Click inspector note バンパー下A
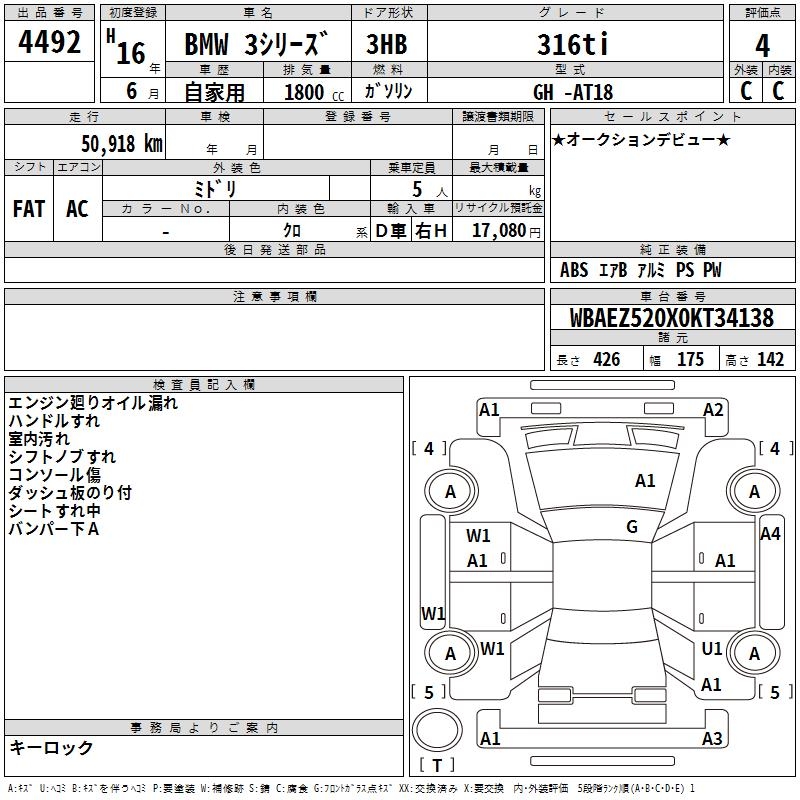Viewport: 800px width, 800px height. (54, 529)
